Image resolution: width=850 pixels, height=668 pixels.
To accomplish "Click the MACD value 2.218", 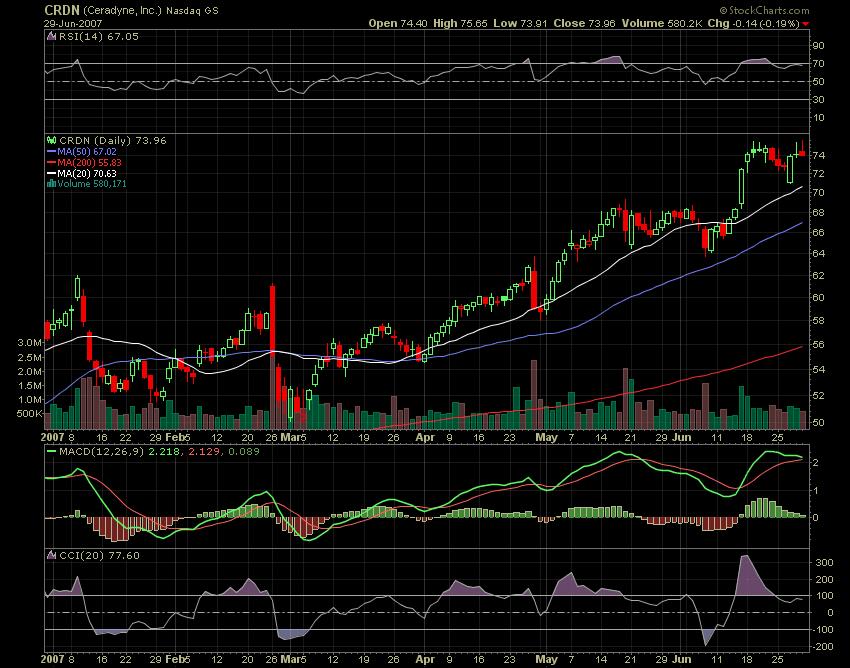I will tap(164, 451).
